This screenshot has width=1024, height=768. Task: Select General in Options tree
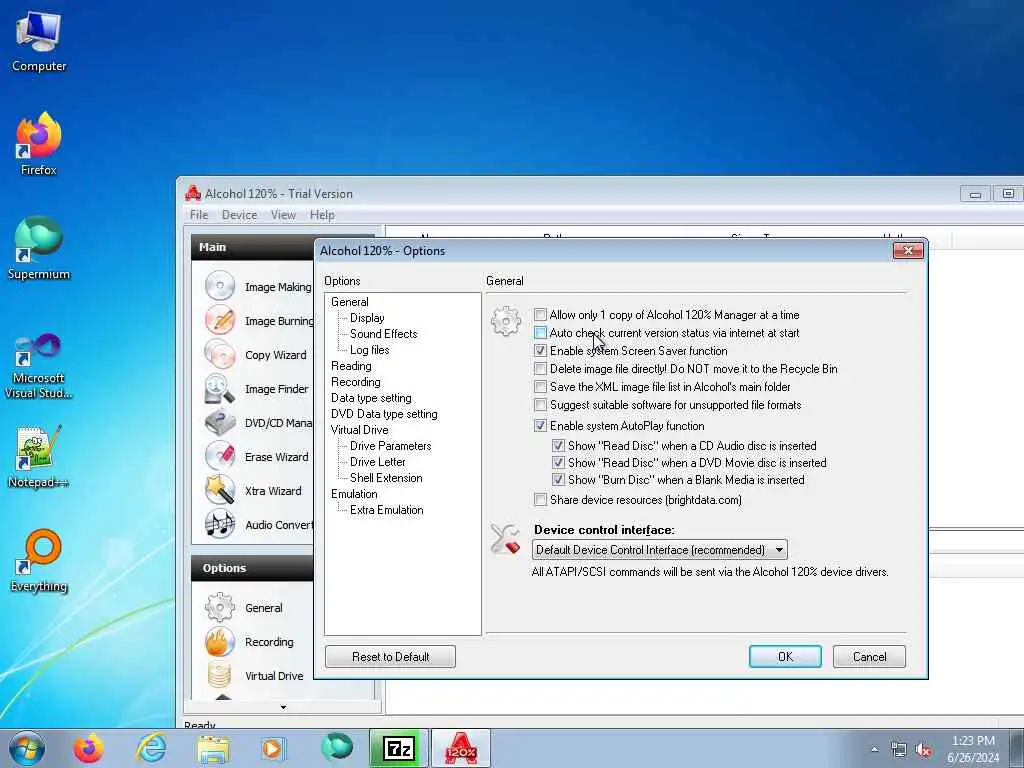[349, 302]
